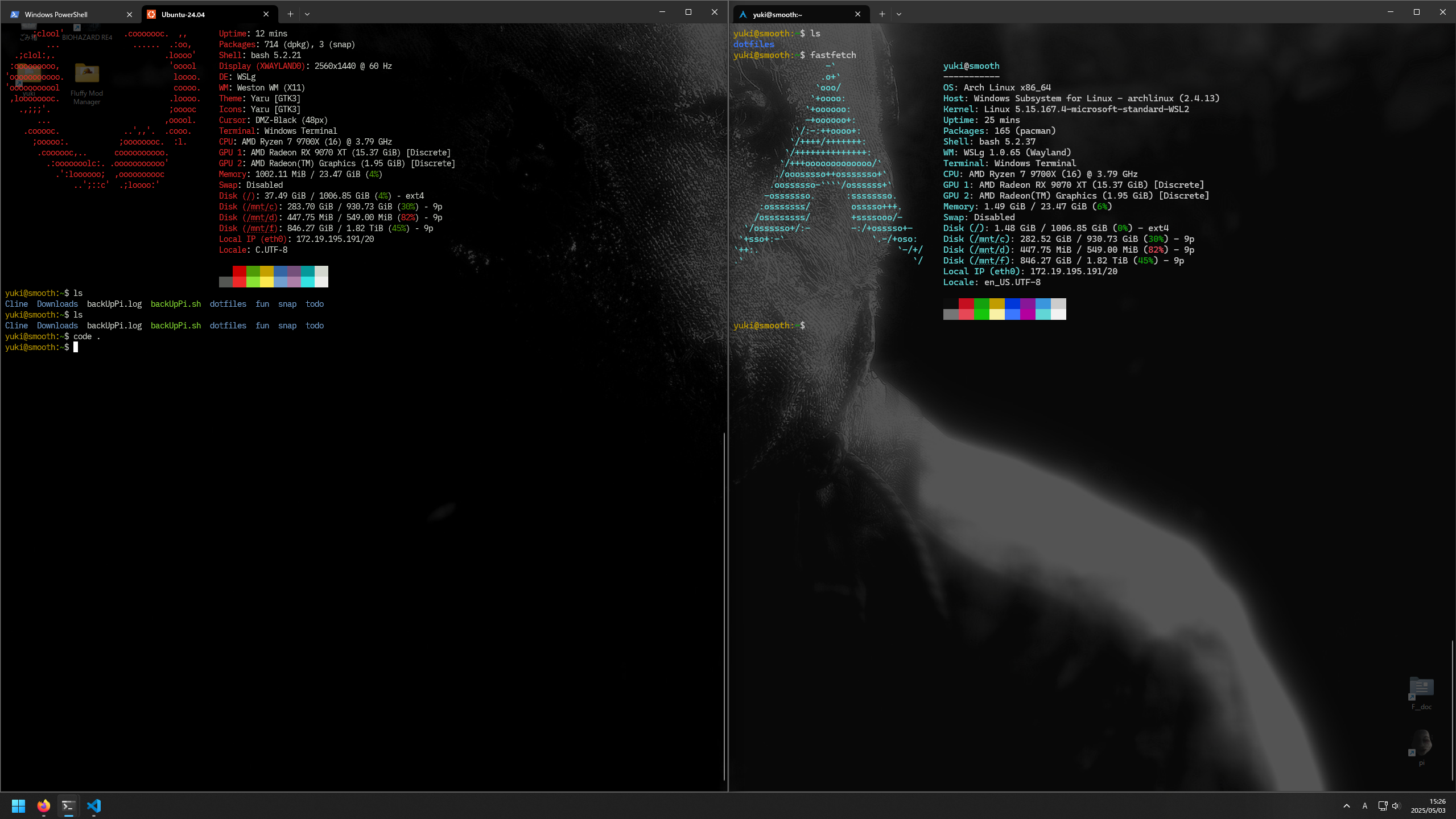Click 'Host: Windows Subsystem for Linux' line
Screen dimensions: 1456x819
click(x=1082, y=98)
